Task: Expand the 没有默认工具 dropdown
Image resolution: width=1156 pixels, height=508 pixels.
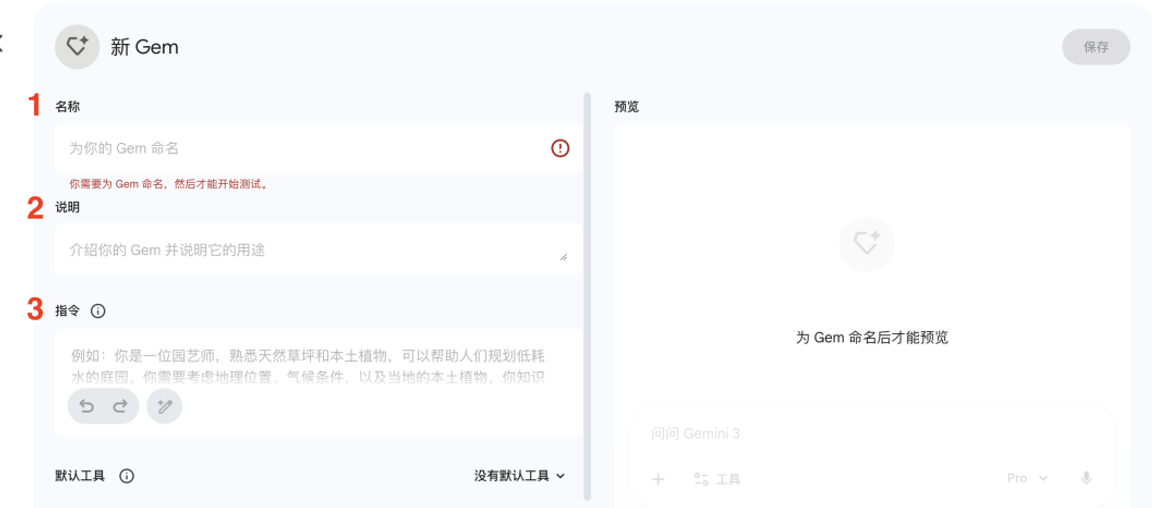Action: point(520,476)
